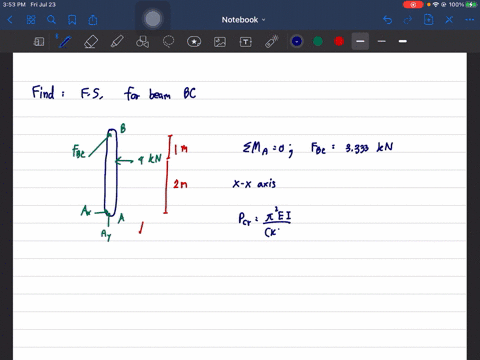This screenshot has height=360, width=480.
Task: Tap the status bar clock 3:53 PM
Action: [x=14, y=5]
